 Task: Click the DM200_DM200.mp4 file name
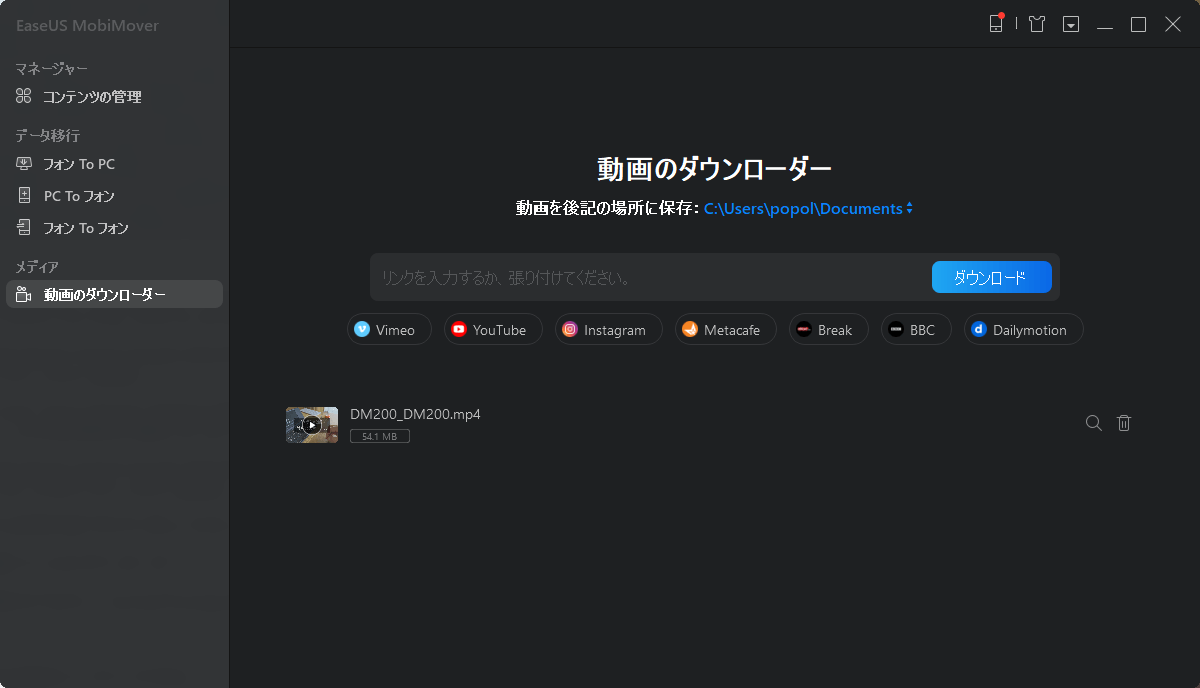click(x=415, y=414)
